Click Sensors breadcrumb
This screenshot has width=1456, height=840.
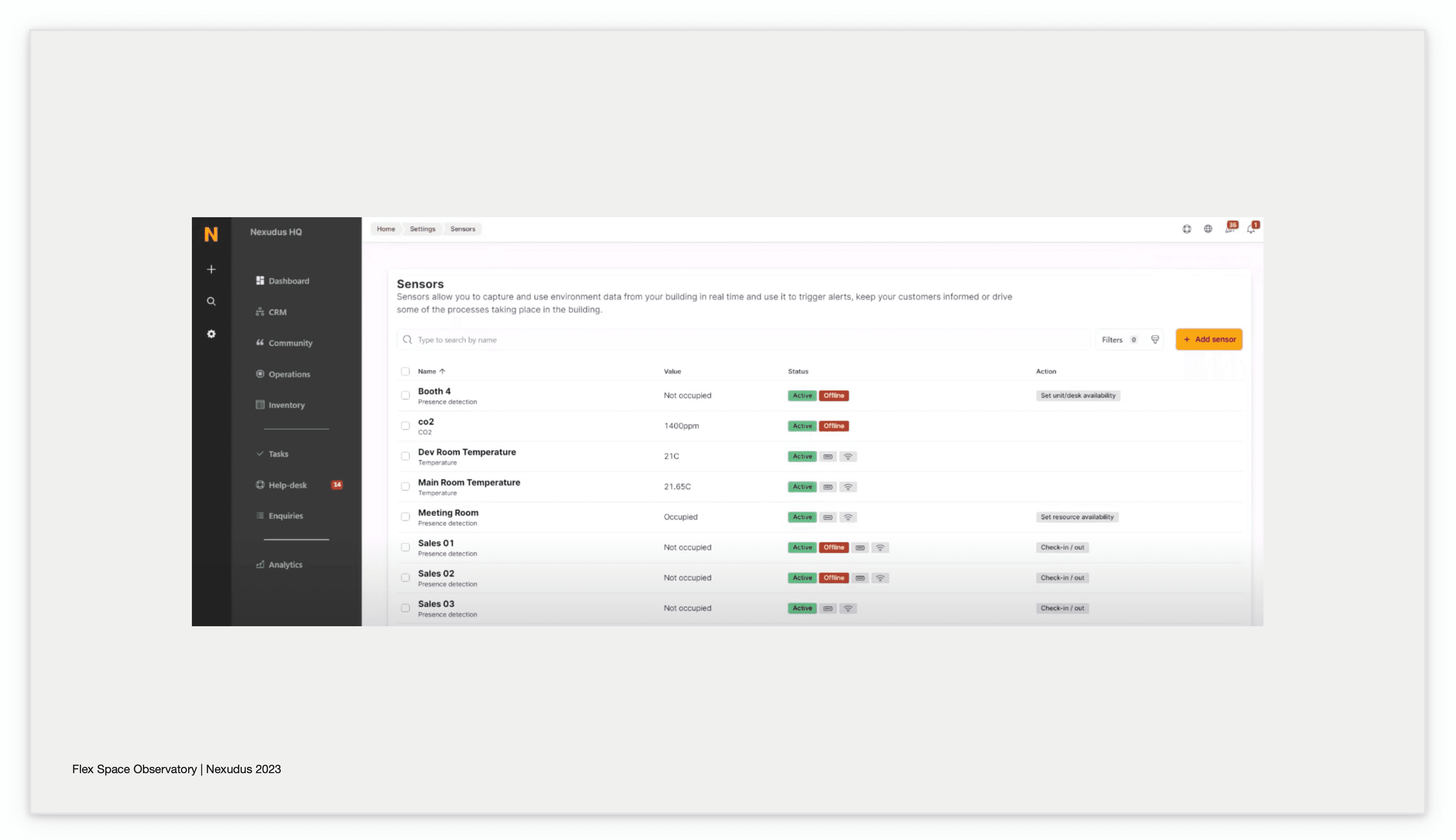click(463, 229)
